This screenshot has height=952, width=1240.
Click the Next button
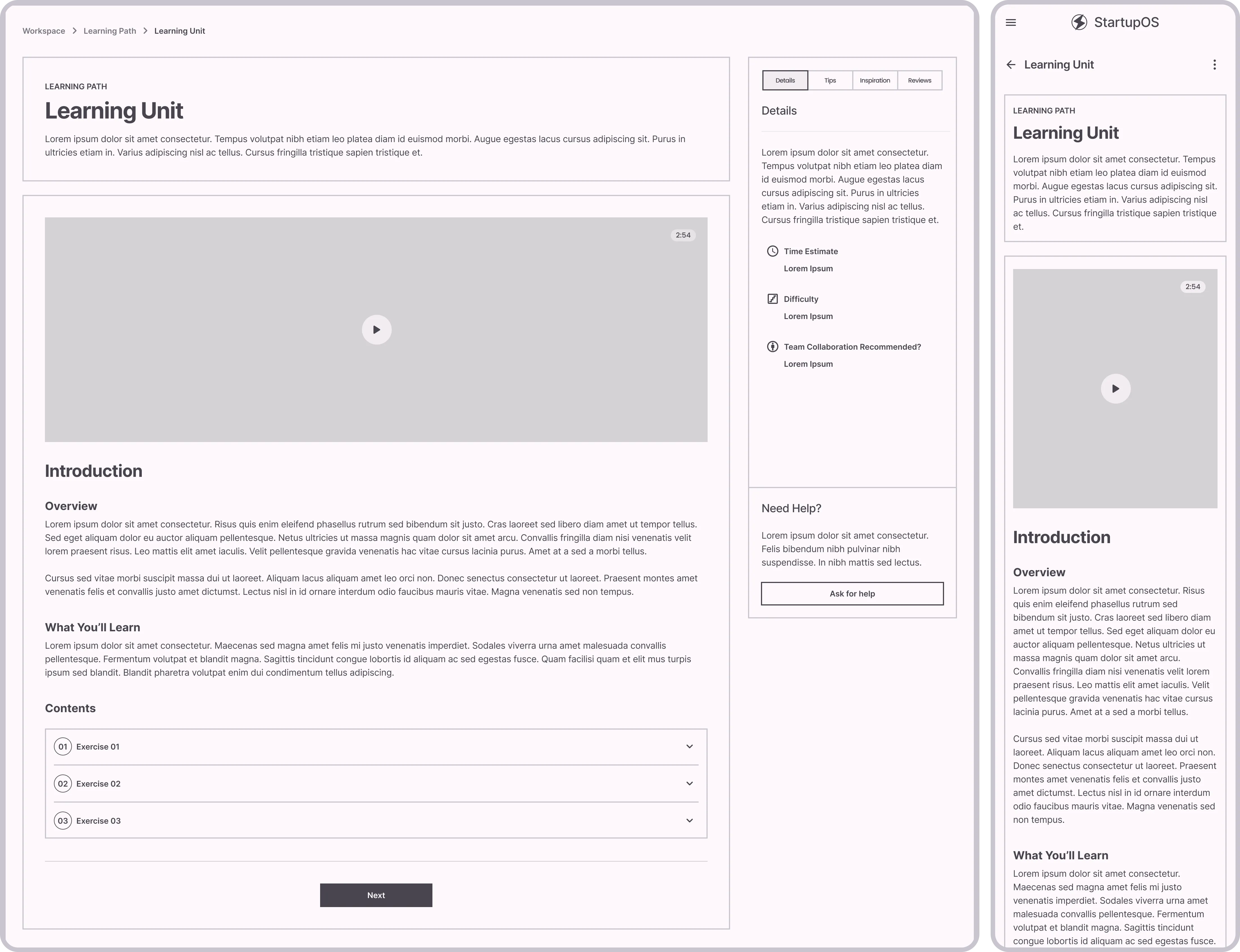376,895
